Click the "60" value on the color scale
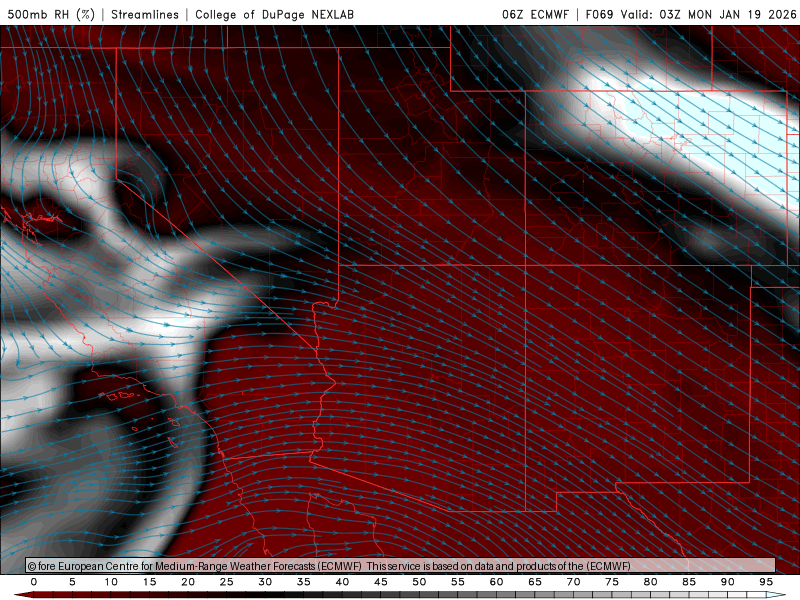The height and width of the screenshot is (600, 800). click(x=496, y=582)
